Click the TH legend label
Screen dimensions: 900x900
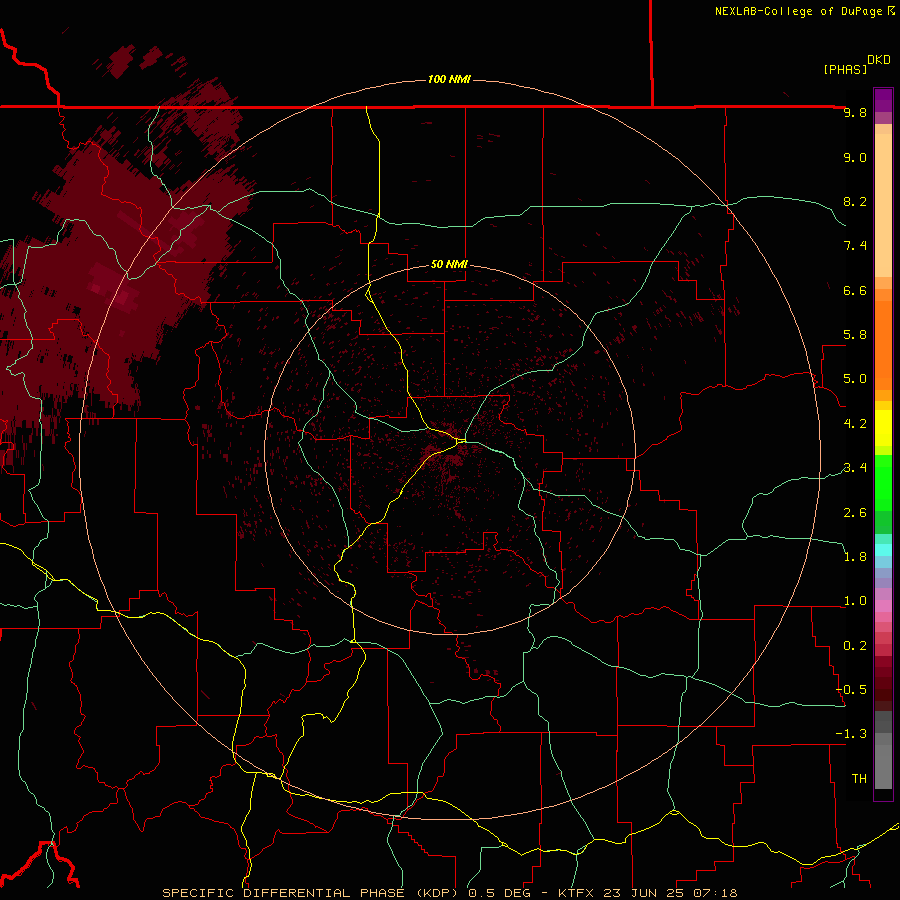pos(859,779)
